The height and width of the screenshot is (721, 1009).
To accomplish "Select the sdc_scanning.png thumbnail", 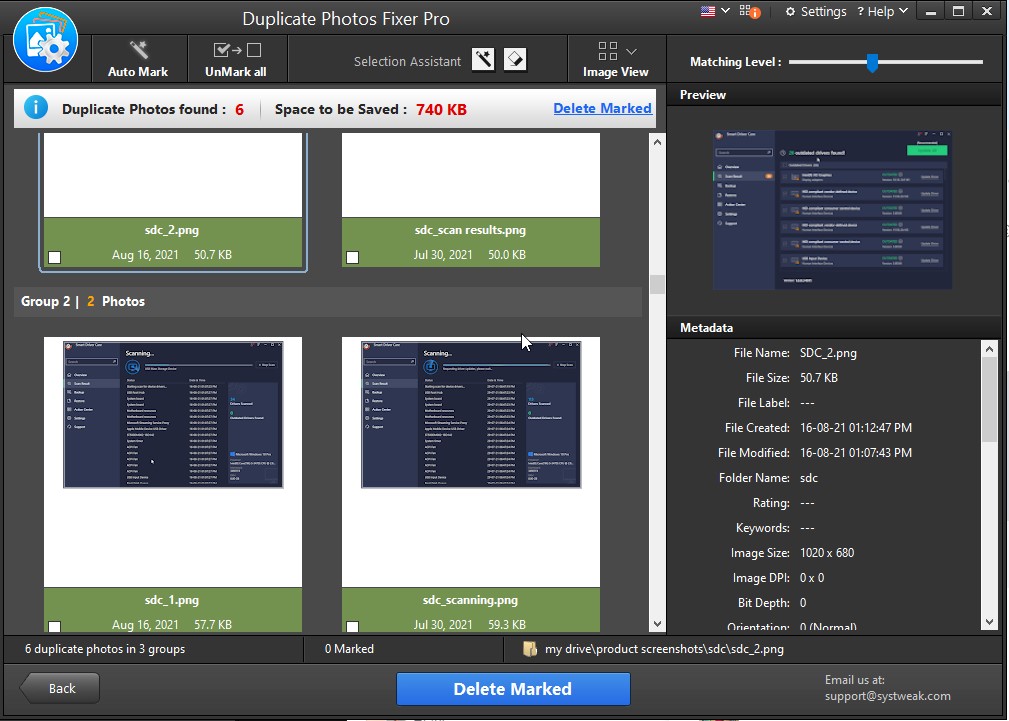I will [x=471, y=414].
